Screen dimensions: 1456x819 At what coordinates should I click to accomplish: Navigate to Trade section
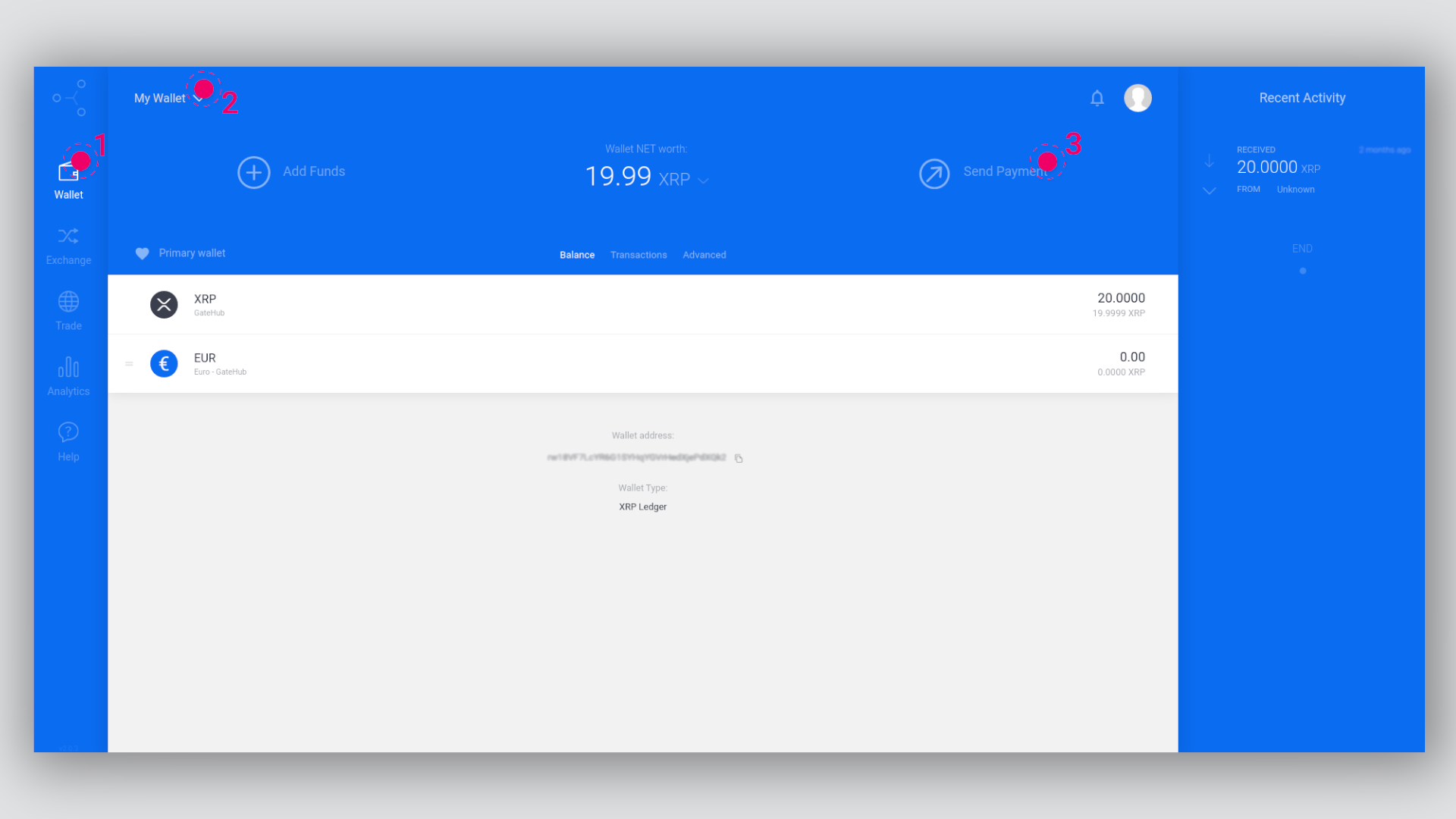(68, 310)
